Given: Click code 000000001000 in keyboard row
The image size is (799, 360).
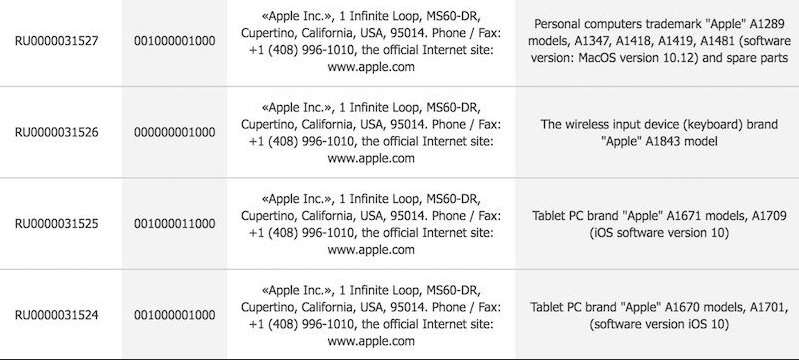Looking at the screenshot, I should pyautogui.click(x=175, y=132).
